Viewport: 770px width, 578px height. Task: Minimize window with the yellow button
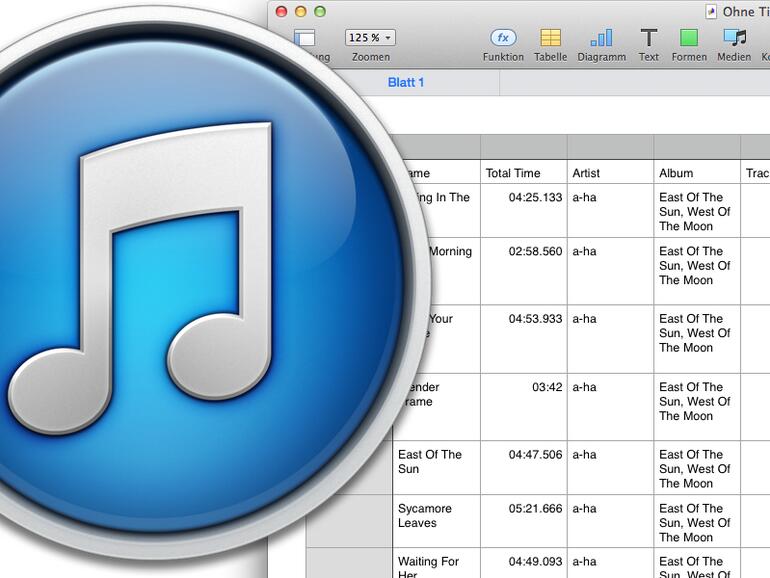click(x=301, y=11)
